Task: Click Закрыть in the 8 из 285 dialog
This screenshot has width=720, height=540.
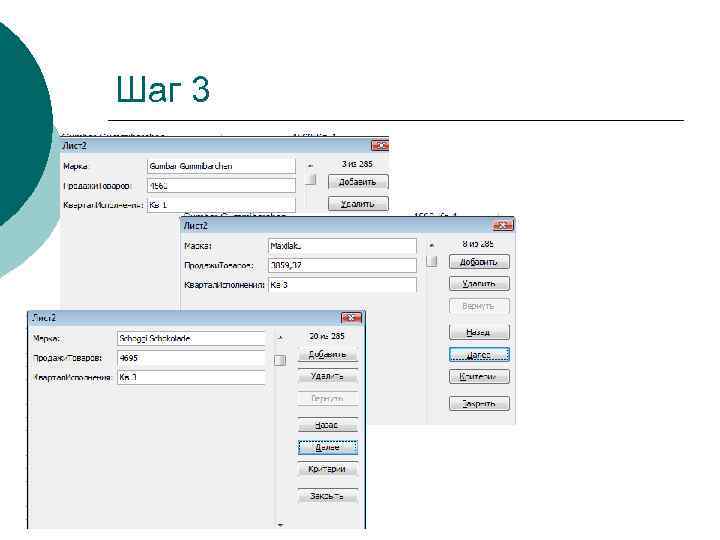Action: pyautogui.click(x=479, y=404)
